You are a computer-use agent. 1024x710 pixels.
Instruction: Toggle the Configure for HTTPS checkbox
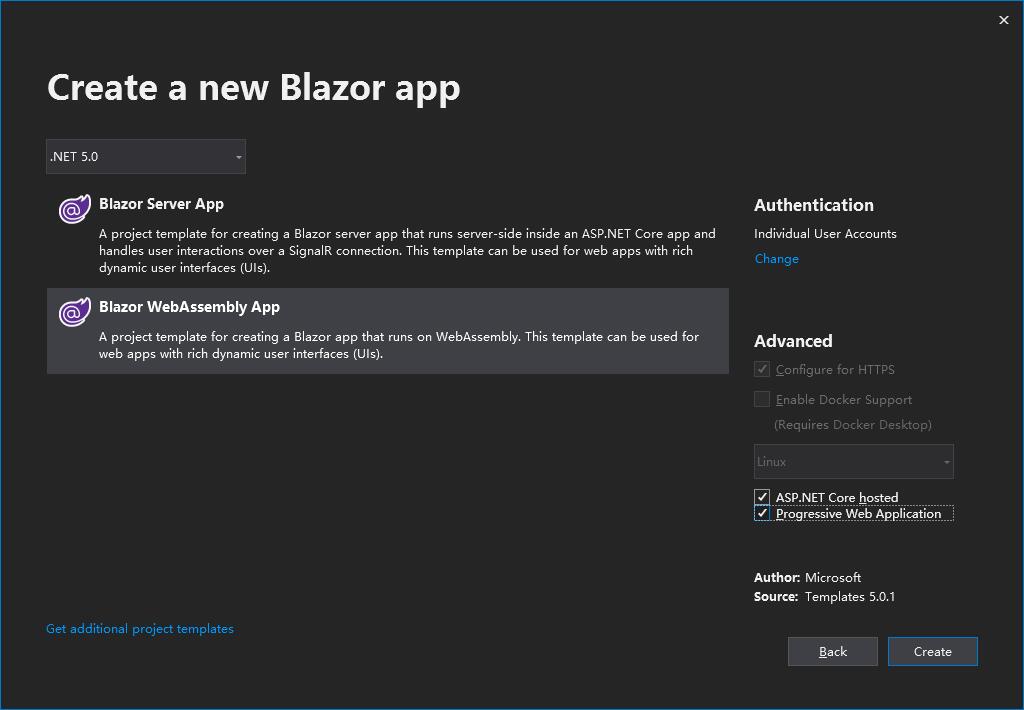[x=761, y=369]
